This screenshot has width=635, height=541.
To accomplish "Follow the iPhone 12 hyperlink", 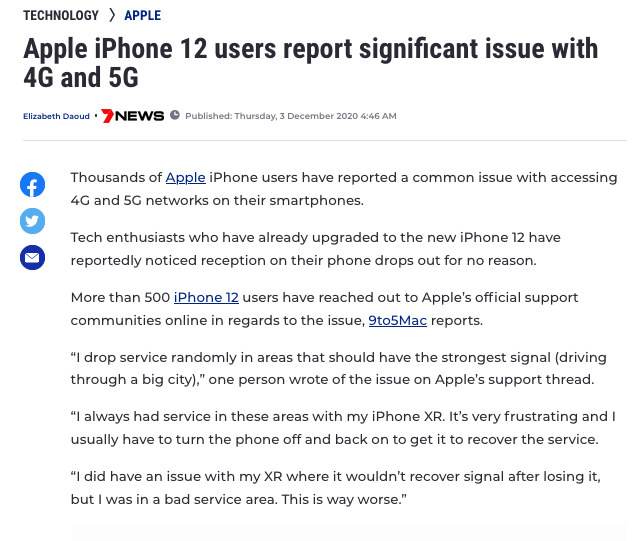I will (x=206, y=297).
